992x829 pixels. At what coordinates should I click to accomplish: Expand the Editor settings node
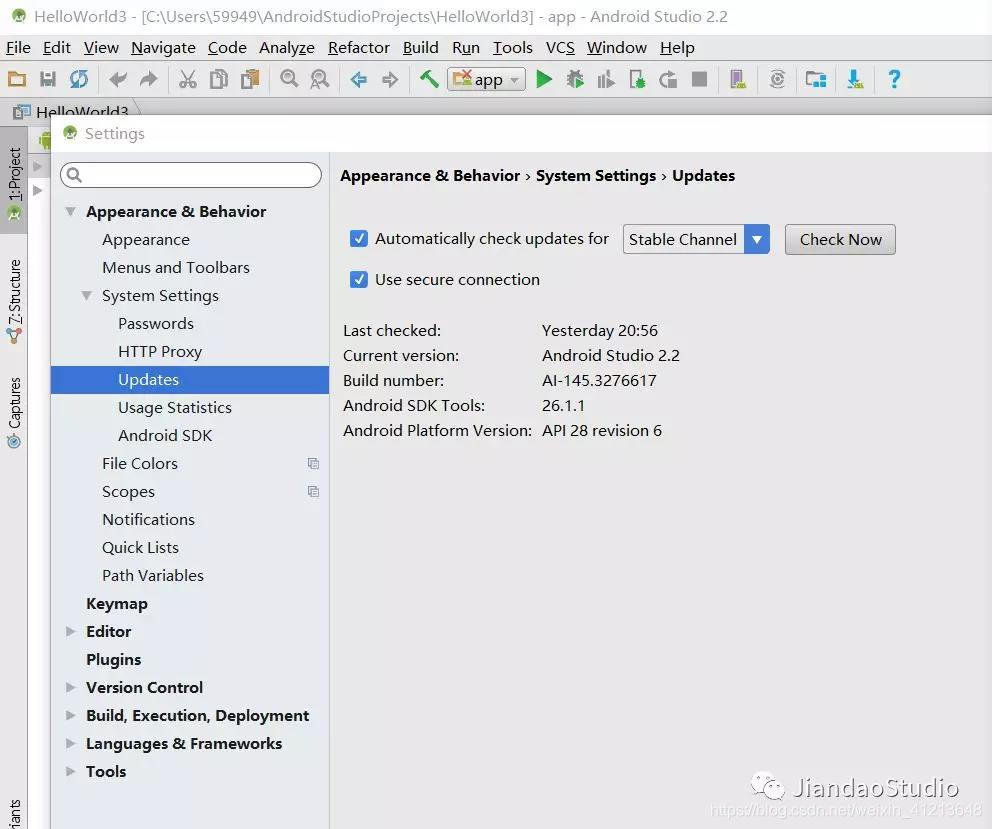71,632
